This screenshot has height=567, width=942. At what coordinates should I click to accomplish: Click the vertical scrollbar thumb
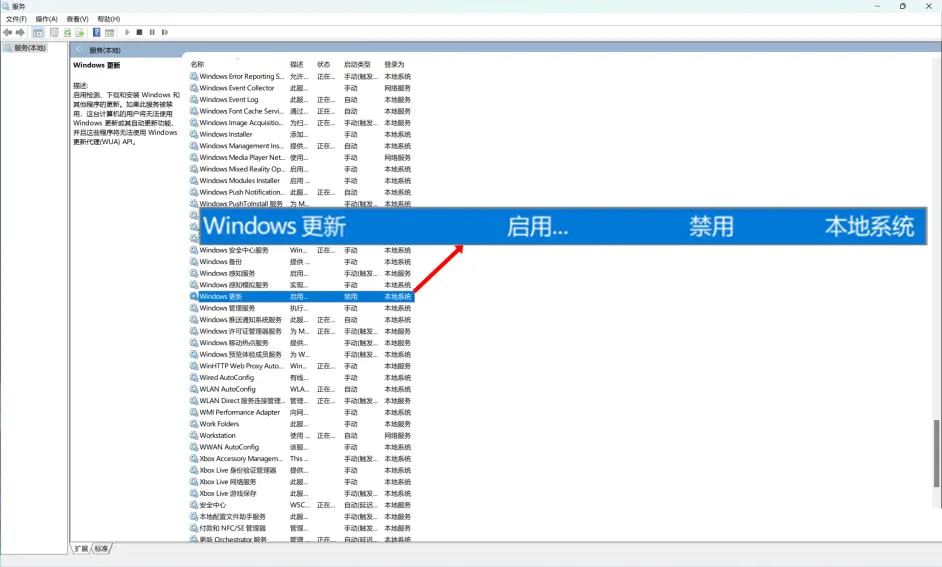(936, 453)
